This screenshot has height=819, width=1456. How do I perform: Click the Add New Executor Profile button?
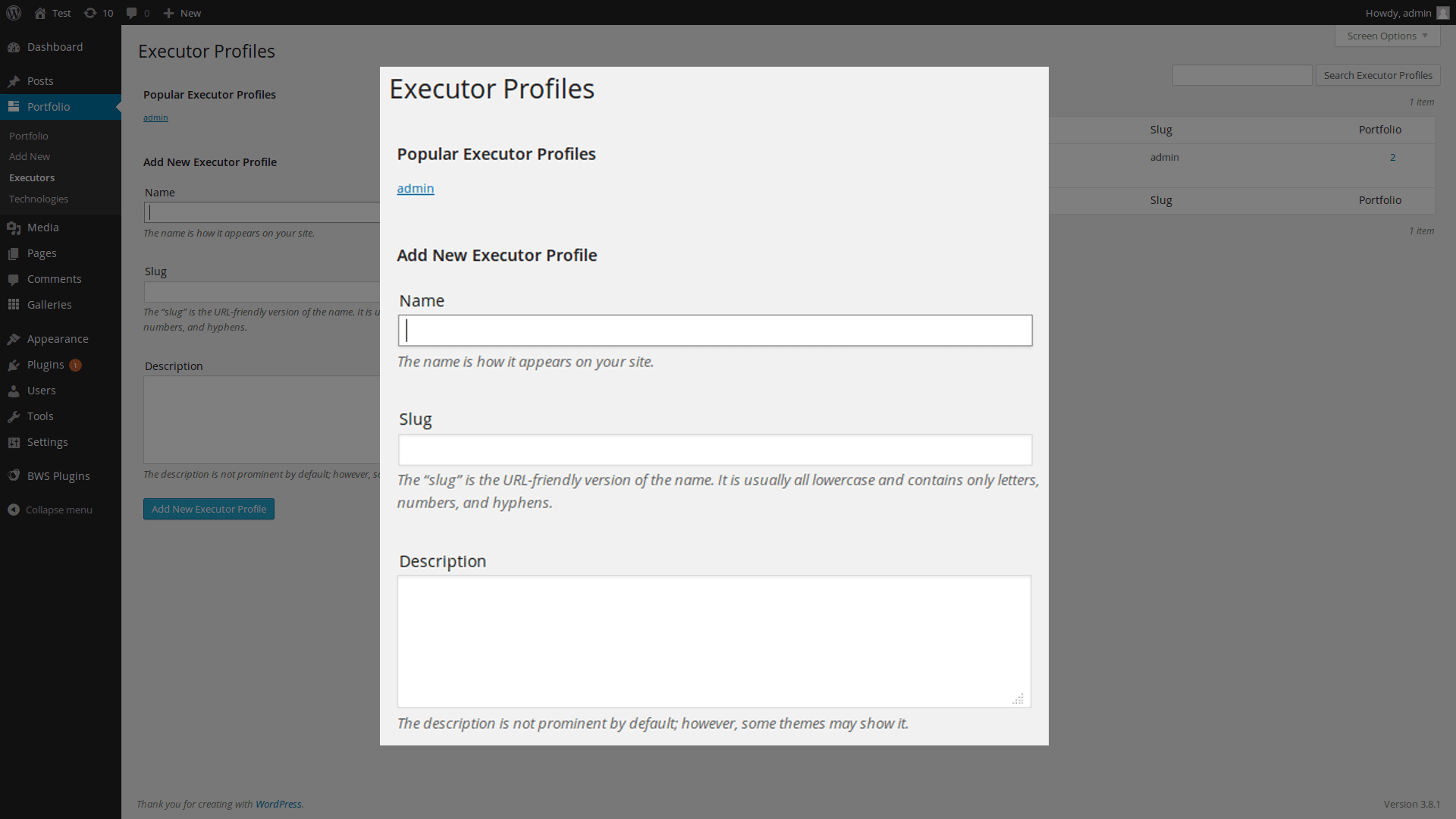pos(209,509)
